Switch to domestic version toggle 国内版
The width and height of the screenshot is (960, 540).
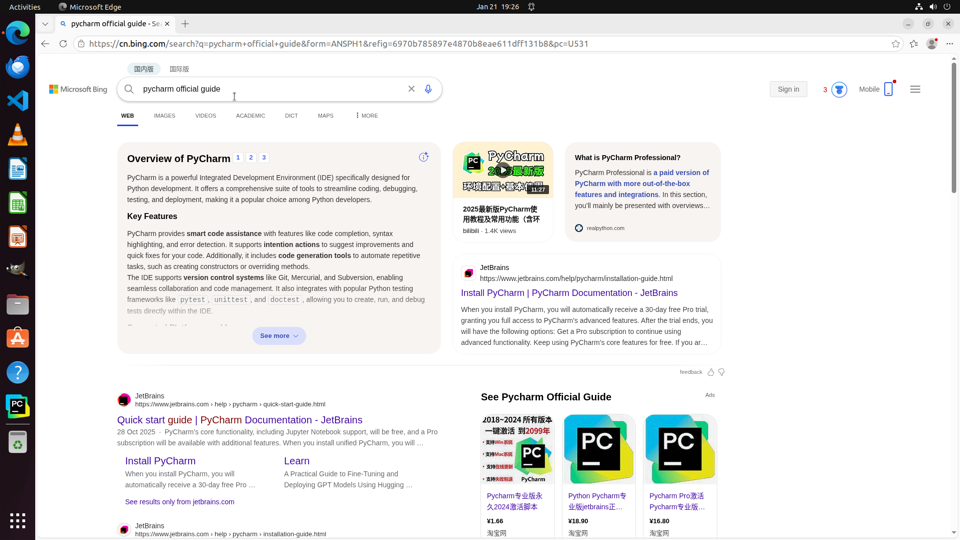(144, 69)
